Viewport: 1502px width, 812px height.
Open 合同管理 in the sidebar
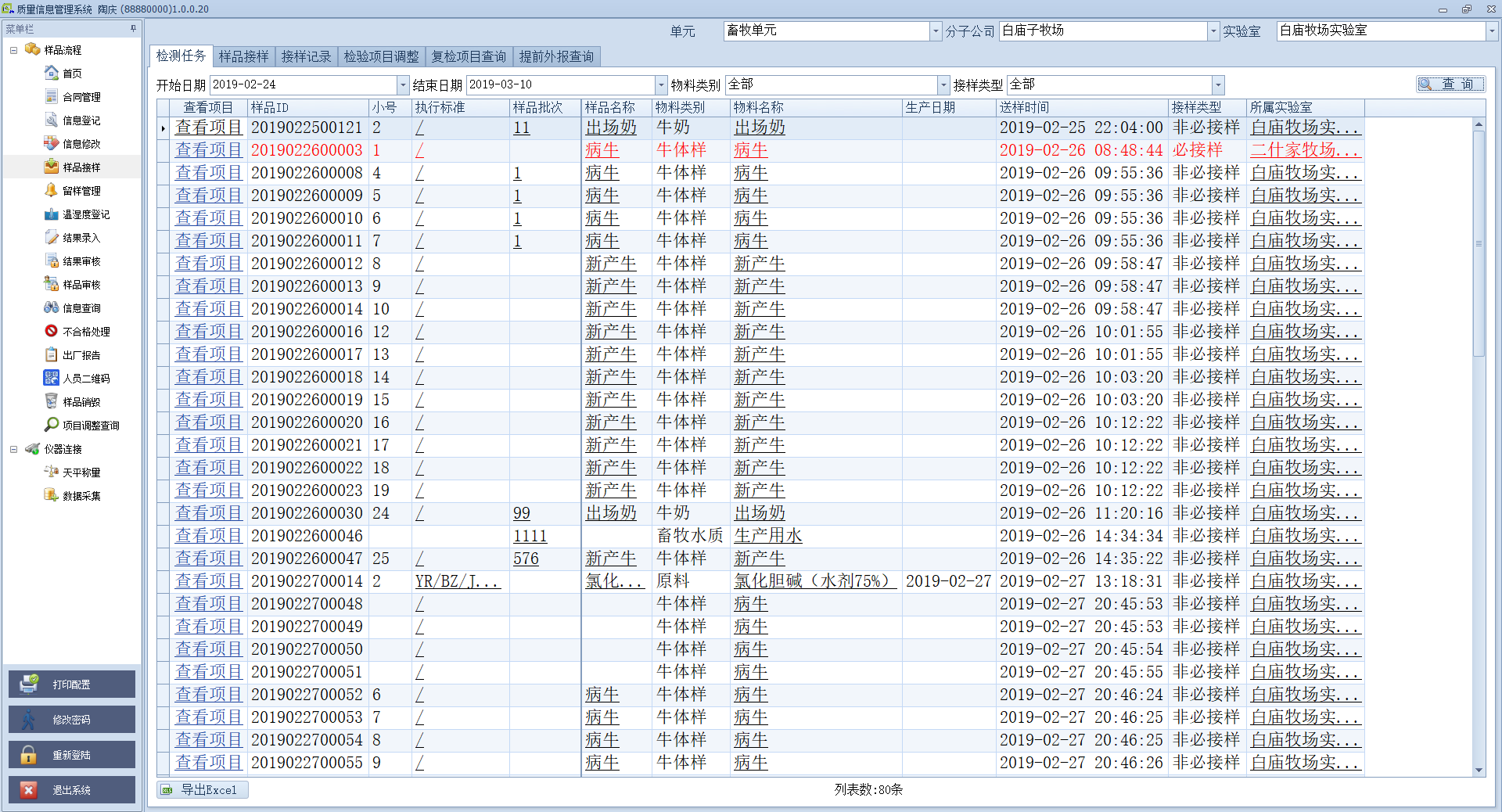[x=81, y=97]
